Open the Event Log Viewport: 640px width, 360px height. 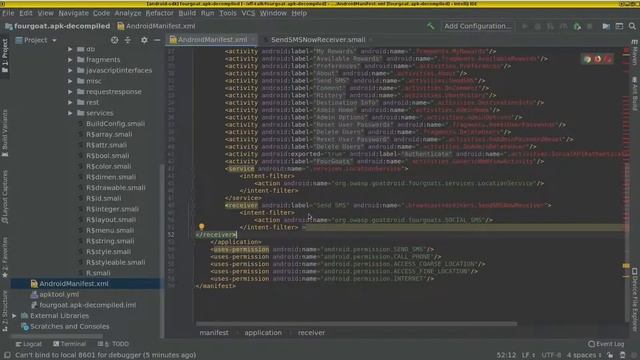click(606, 344)
